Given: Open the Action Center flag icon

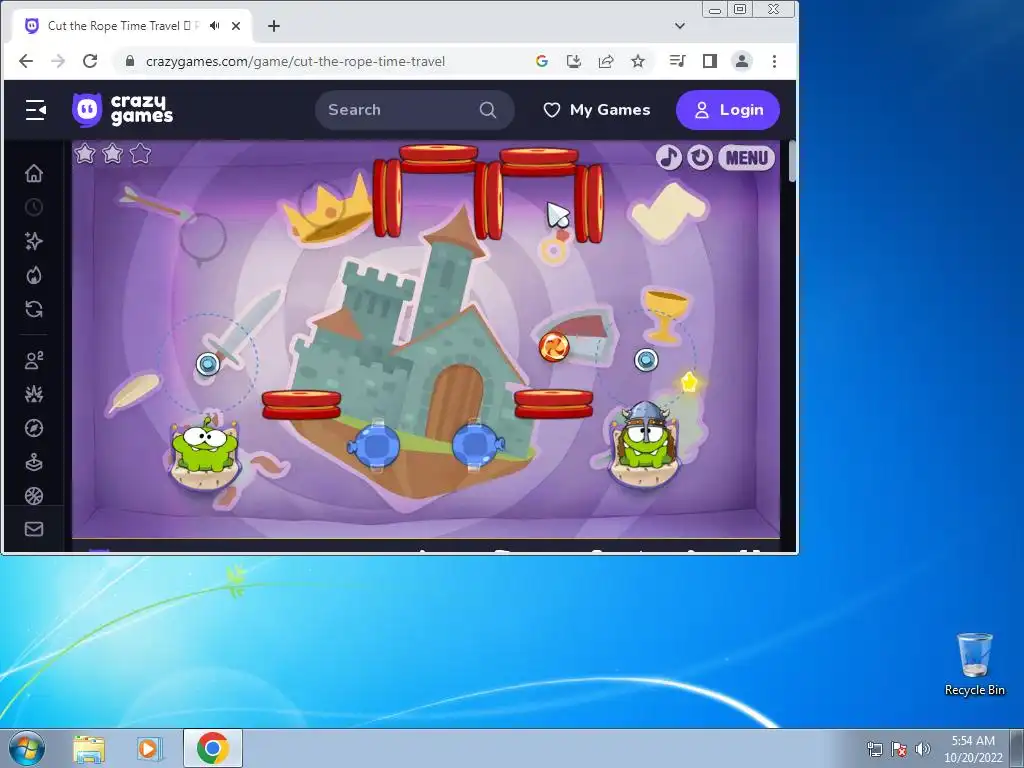Looking at the screenshot, I should [x=899, y=749].
